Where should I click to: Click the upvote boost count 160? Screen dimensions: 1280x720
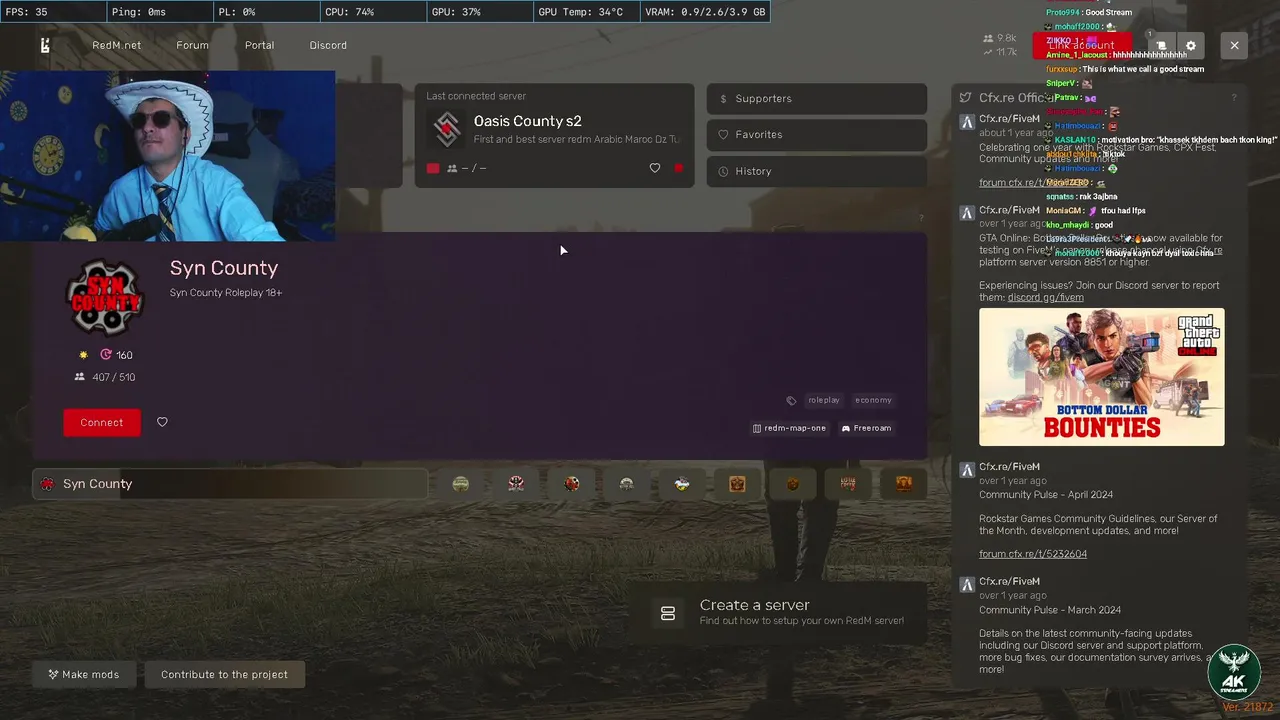click(116, 355)
